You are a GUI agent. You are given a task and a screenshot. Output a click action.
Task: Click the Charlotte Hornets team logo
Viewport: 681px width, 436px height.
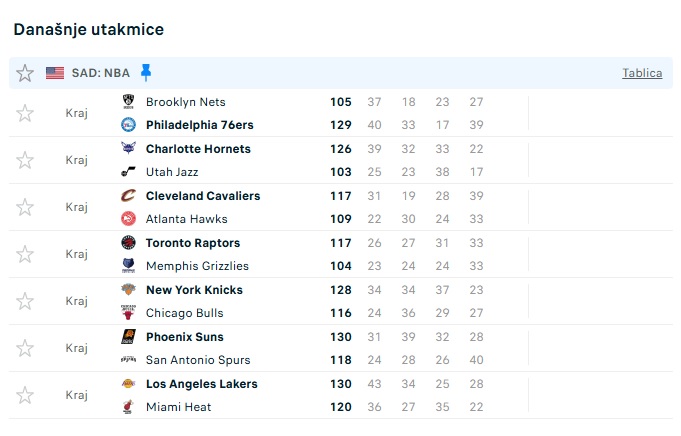click(x=128, y=149)
